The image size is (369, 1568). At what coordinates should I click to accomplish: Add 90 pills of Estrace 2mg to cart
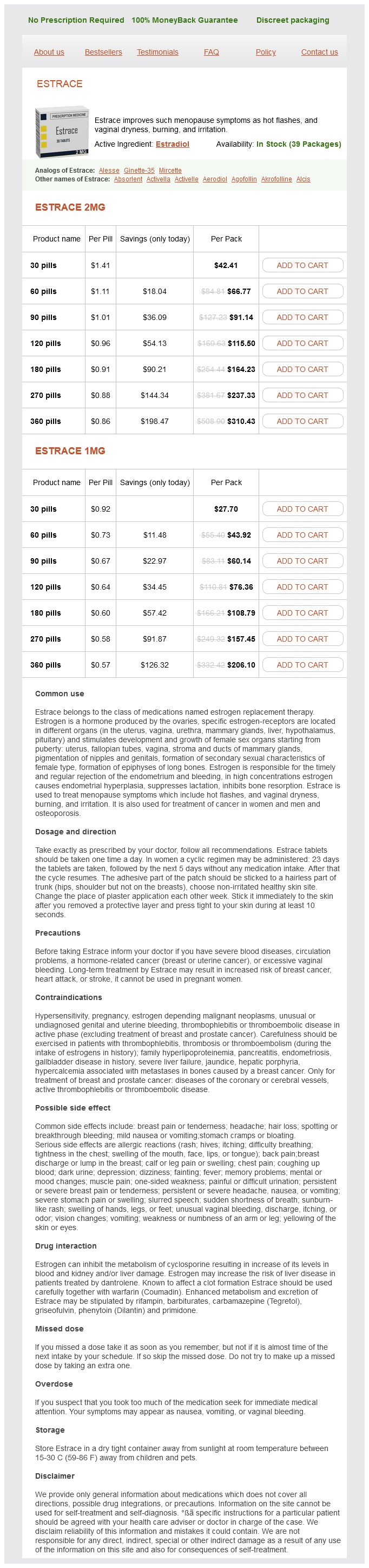pos(302,317)
